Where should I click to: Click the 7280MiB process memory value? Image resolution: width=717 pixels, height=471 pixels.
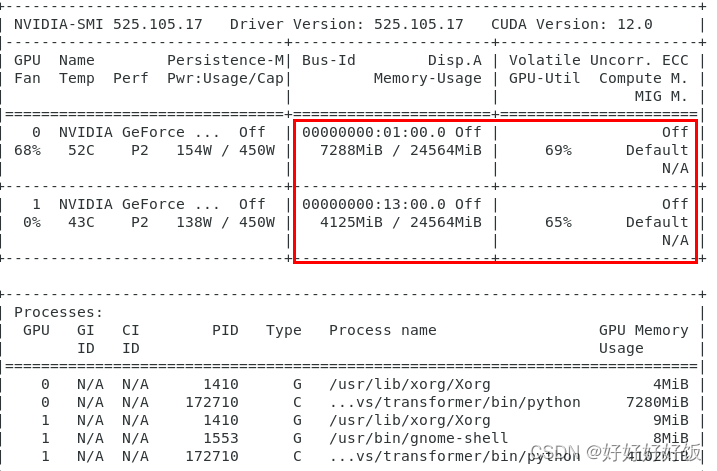coord(657,402)
